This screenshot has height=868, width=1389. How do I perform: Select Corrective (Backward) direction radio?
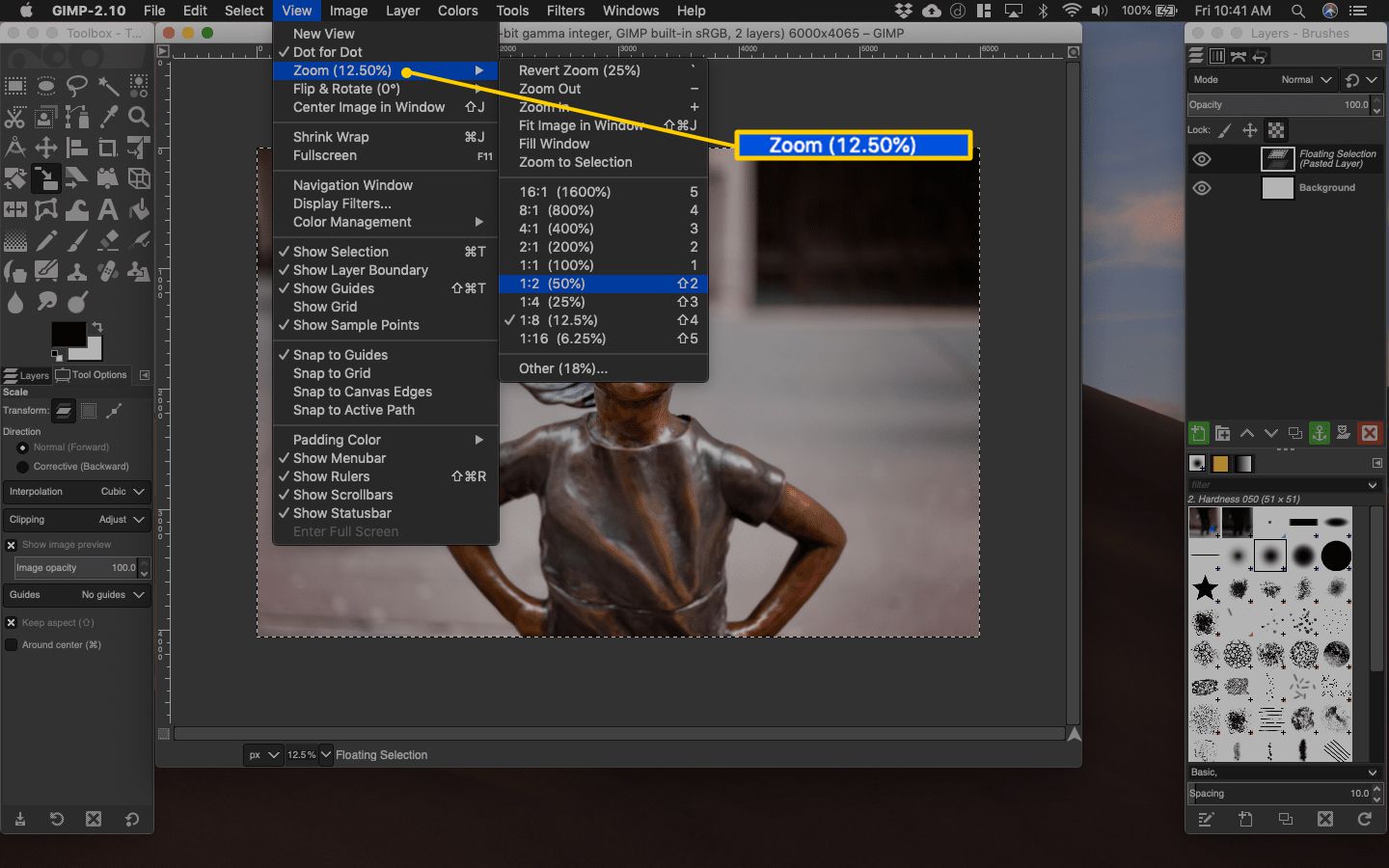click(x=23, y=467)
